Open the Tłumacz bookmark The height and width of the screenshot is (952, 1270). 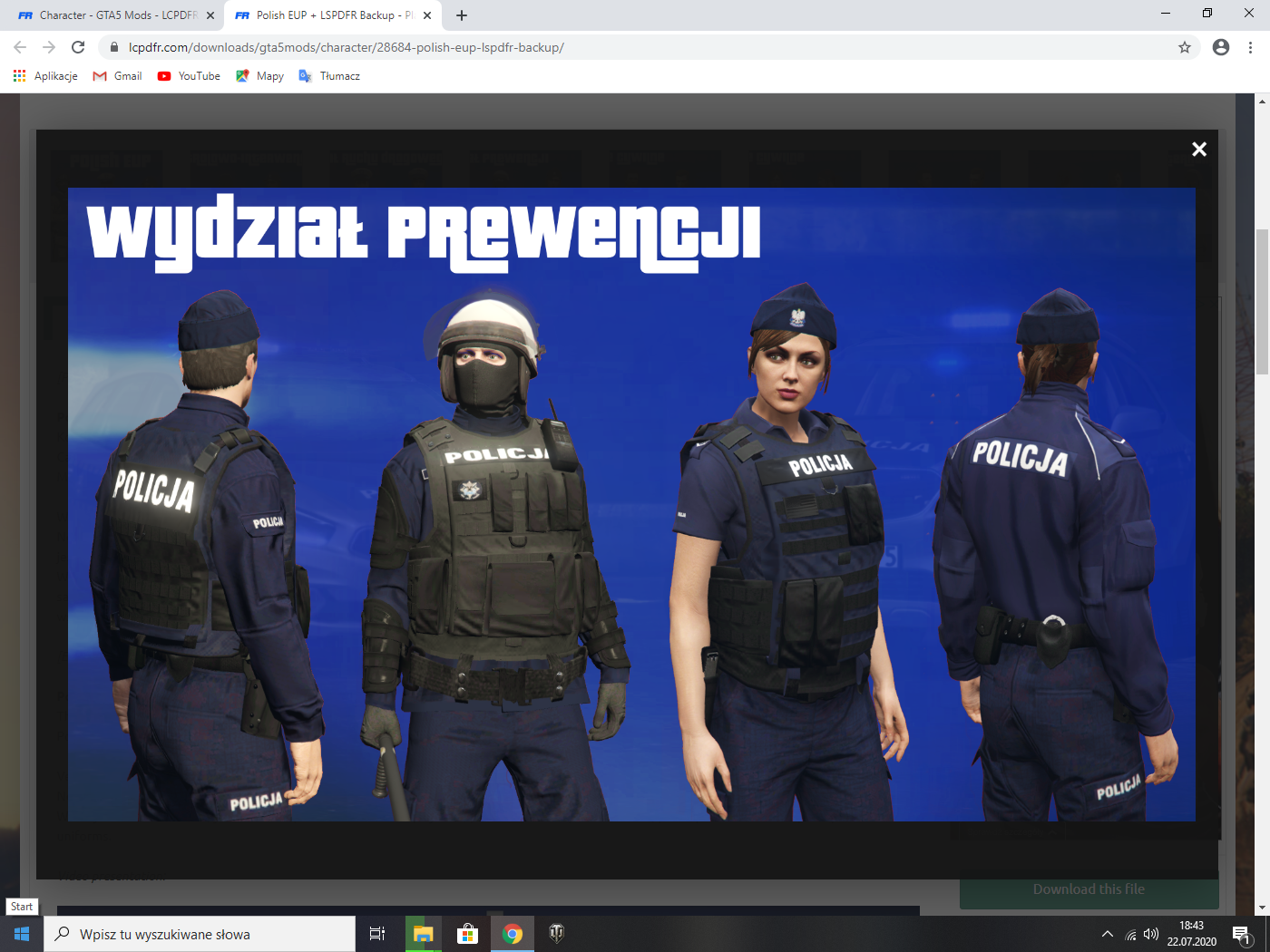click(x=329, y=76)
